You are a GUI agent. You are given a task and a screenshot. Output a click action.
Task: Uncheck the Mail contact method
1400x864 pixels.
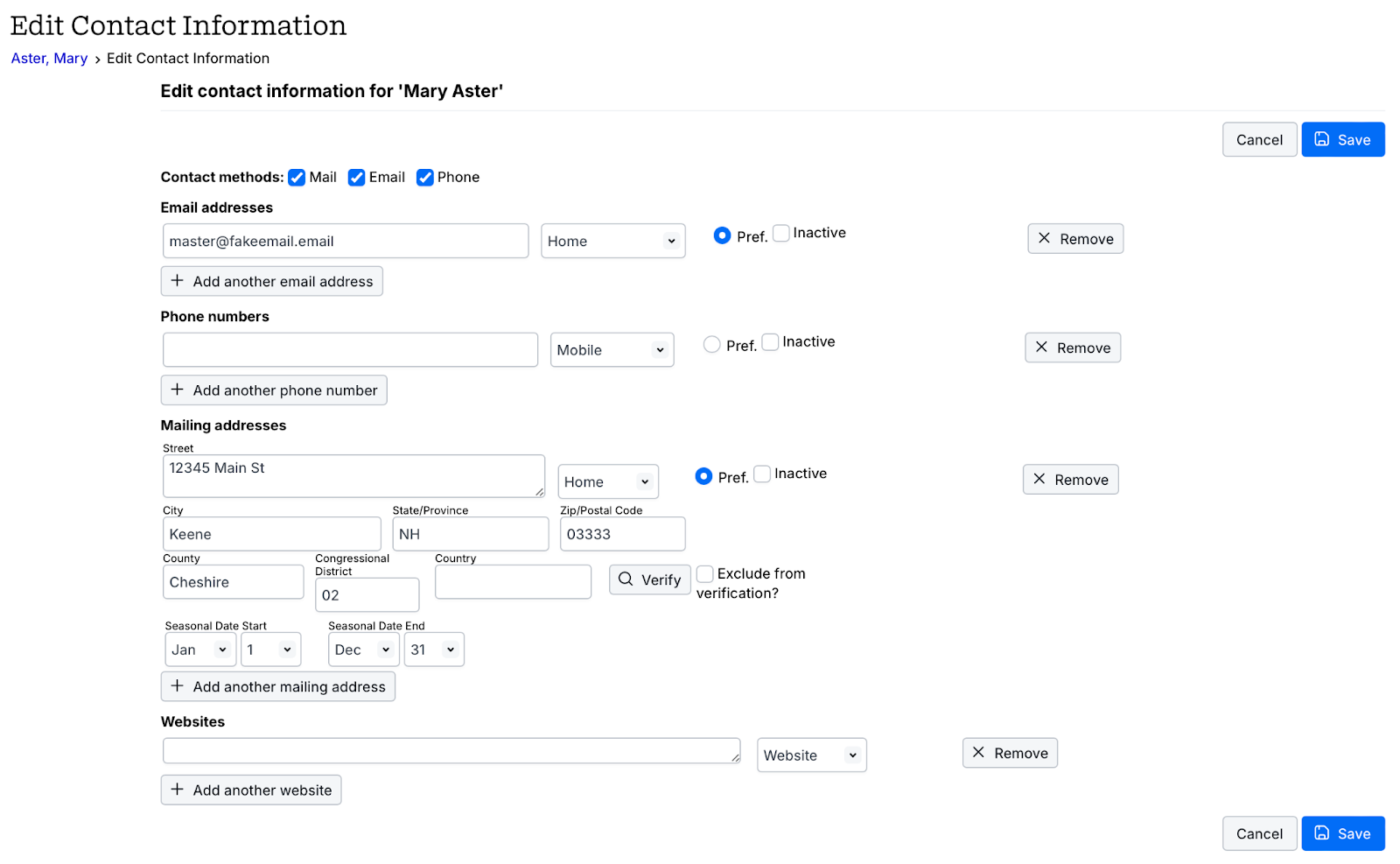(297, 178)
